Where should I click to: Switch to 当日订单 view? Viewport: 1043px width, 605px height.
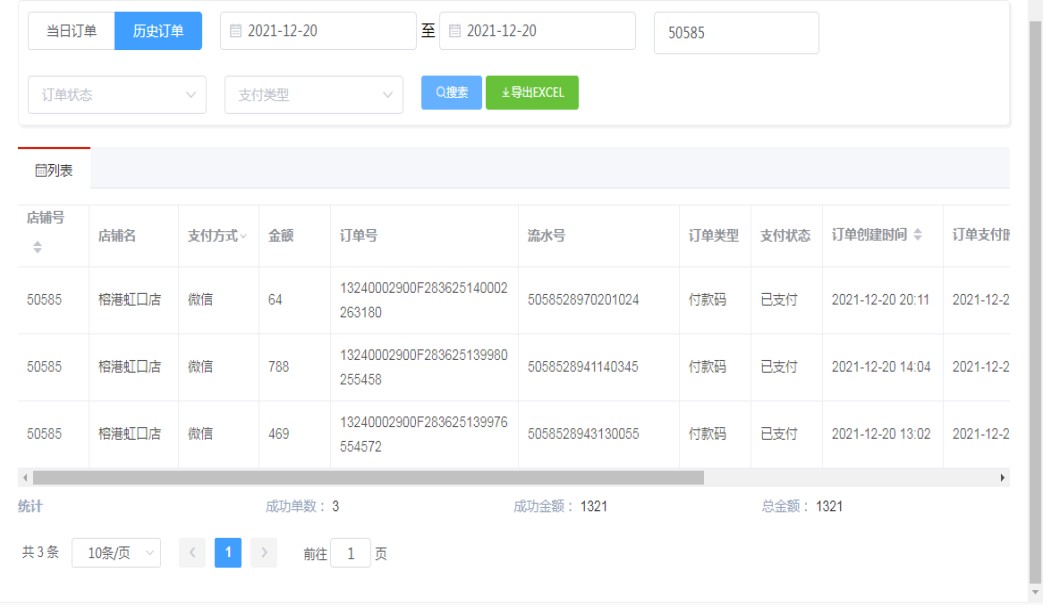[71, 31]
